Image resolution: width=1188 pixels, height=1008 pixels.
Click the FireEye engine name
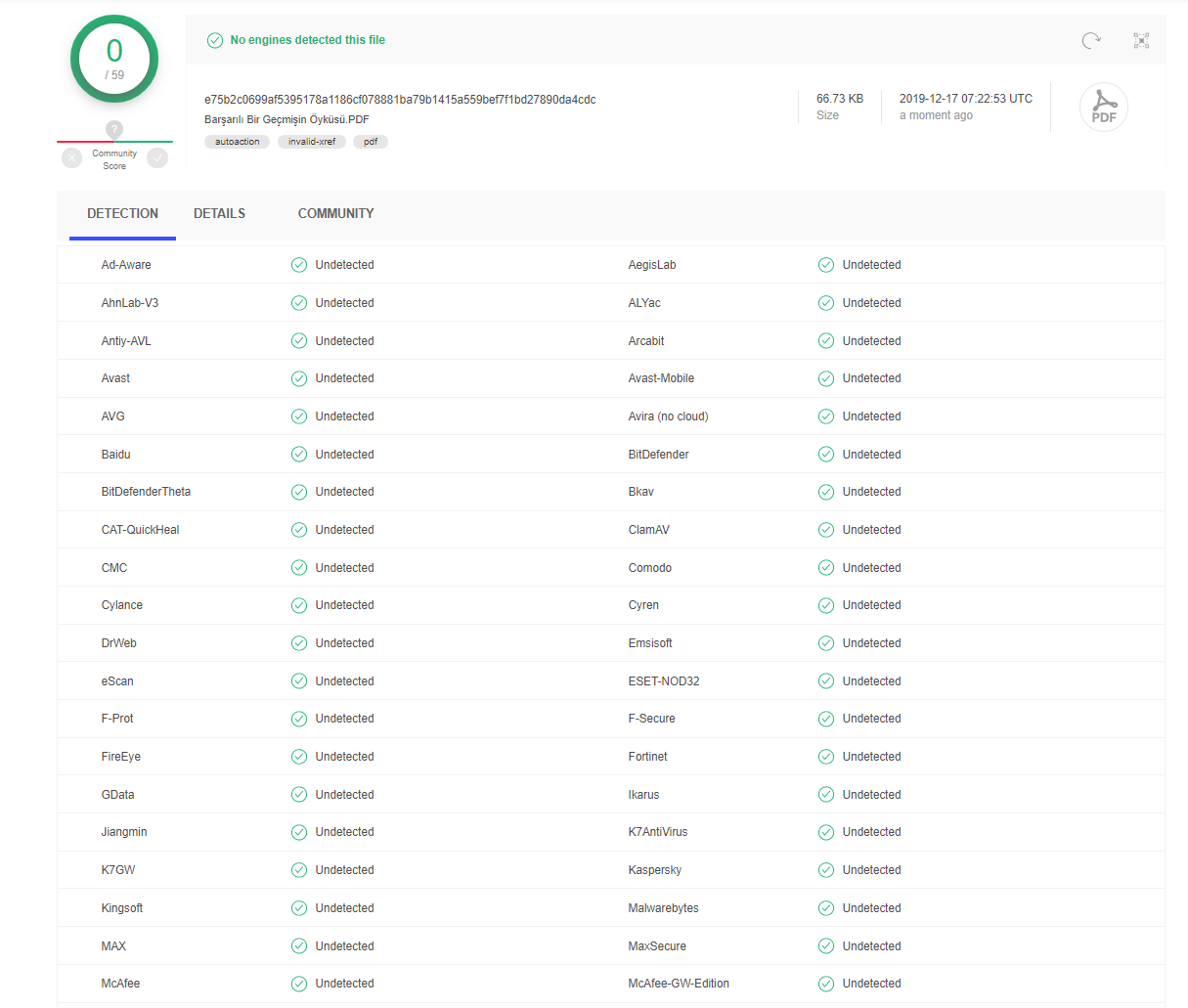tap(121, 757)
